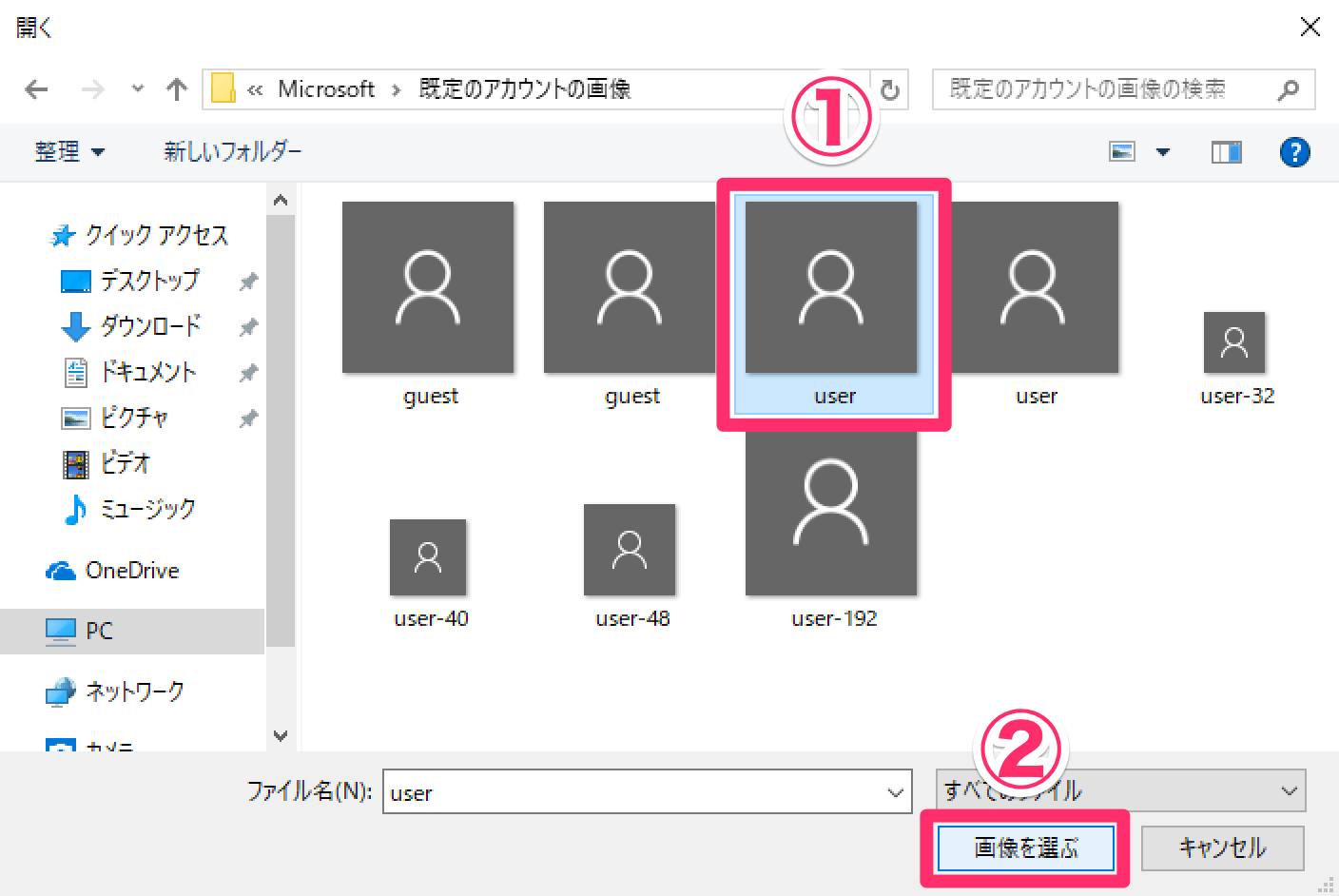The width and height of the screenshot is (1339, 896).
Task: Click the 画像を選ぶ button
Action: [x=1026, y=848]
